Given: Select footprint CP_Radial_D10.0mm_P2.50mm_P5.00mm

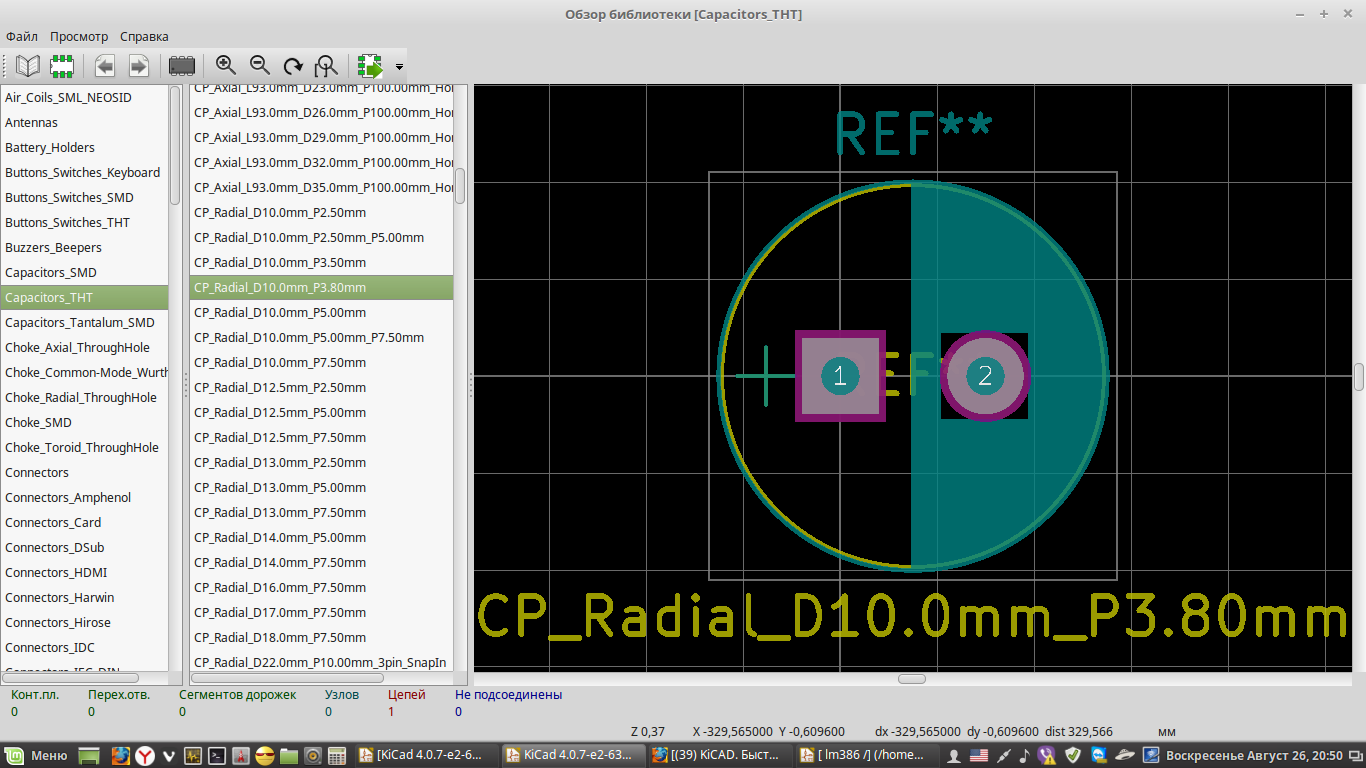Looking at the screenshot, I should pyautogui.click(x=321, y=237).
